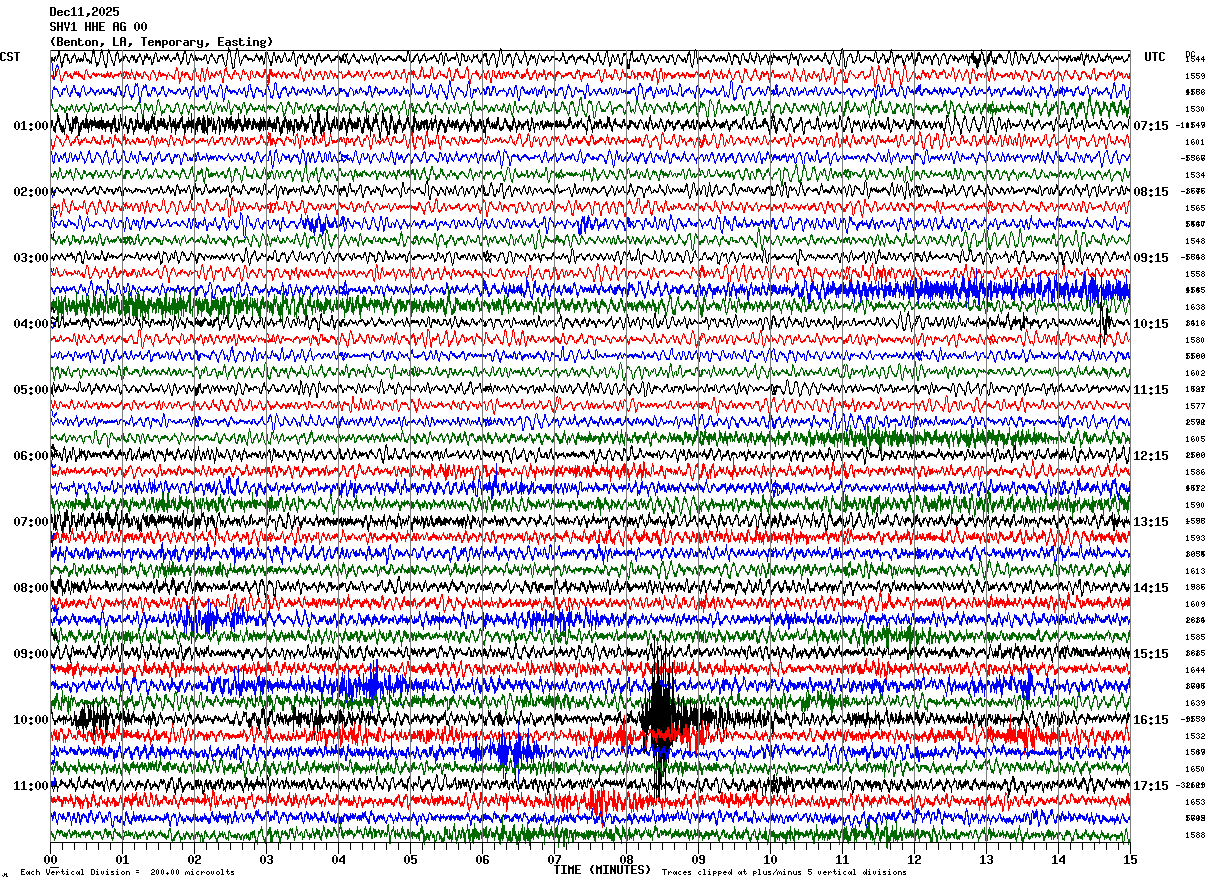Click the 07:15 UTC time label

(x=1151, y=126)
